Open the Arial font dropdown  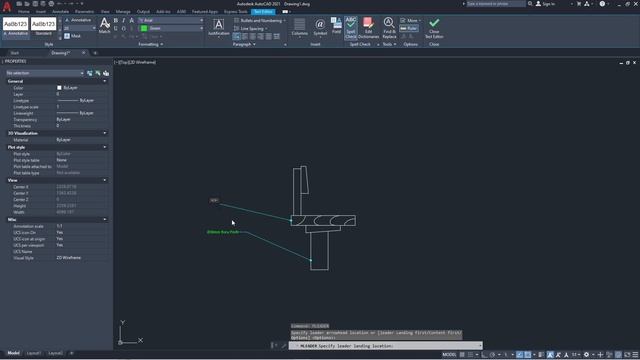(171, 20)
